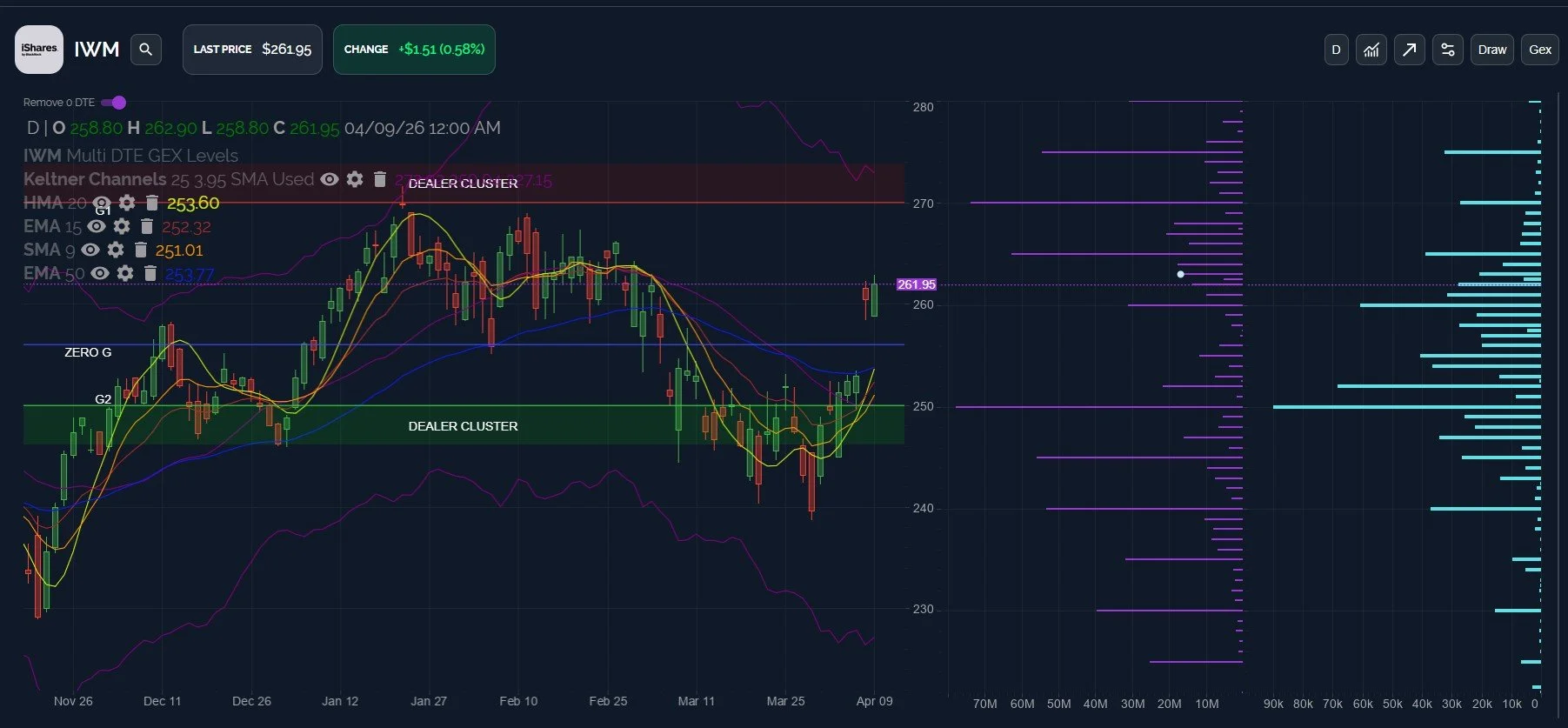Click the Apr 09 date label
Image resolution: width=1568 pixels, height=728 pixels.
coord(874,701)
